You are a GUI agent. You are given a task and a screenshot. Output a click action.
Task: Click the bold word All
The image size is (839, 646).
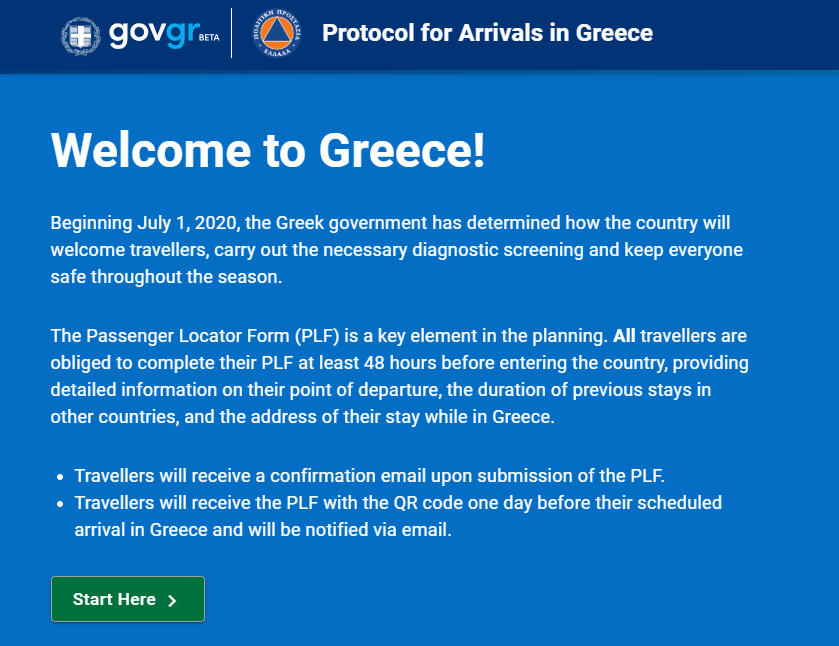coord(625,335)
